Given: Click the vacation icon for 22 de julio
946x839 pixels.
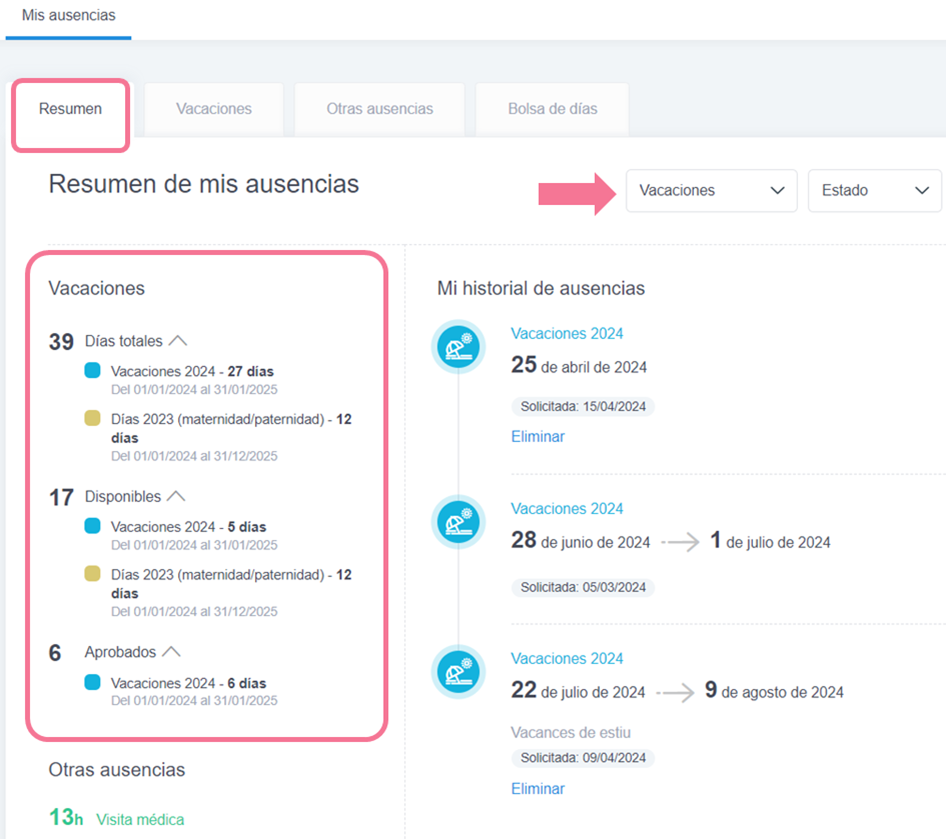Looking at the screenshot, I should pyautogui.click(x=458, y=672).
